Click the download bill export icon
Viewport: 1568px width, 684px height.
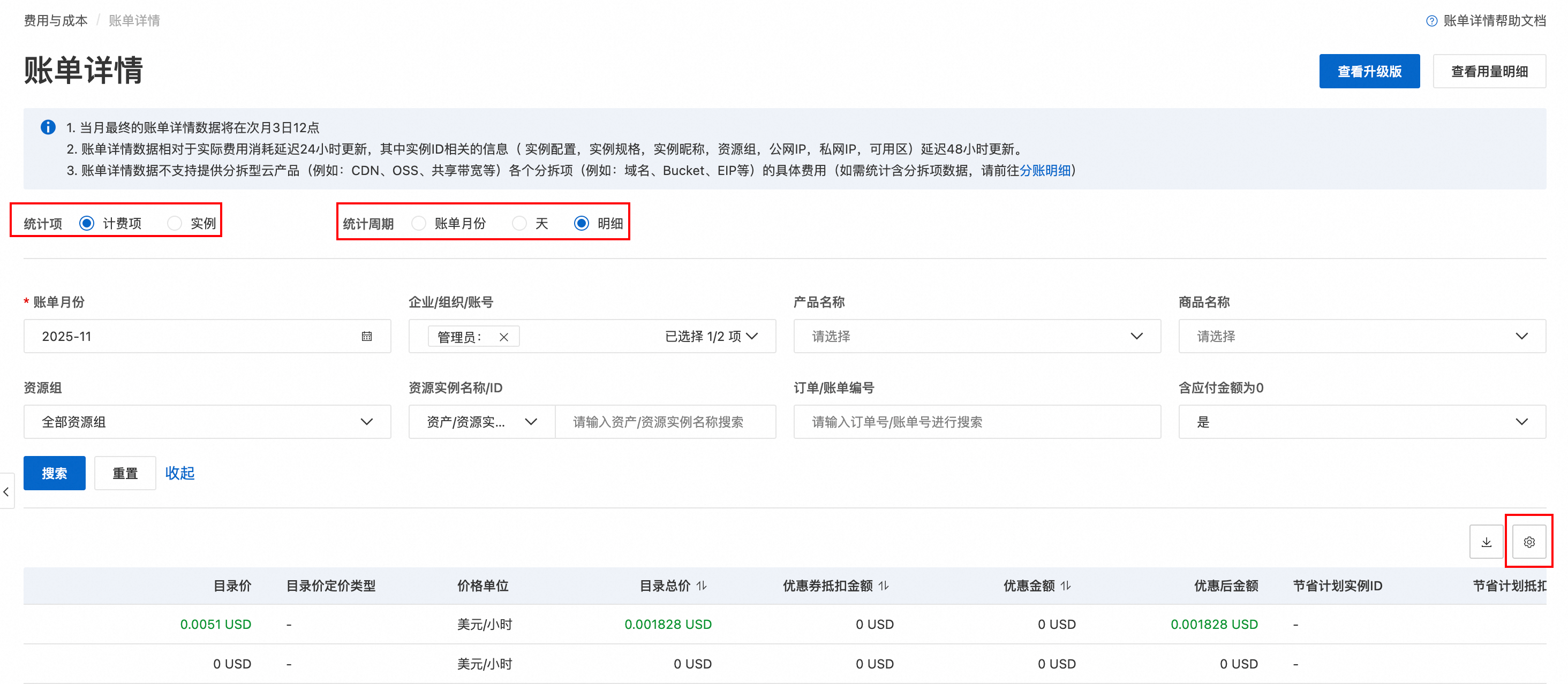(x=1486, y=542)
